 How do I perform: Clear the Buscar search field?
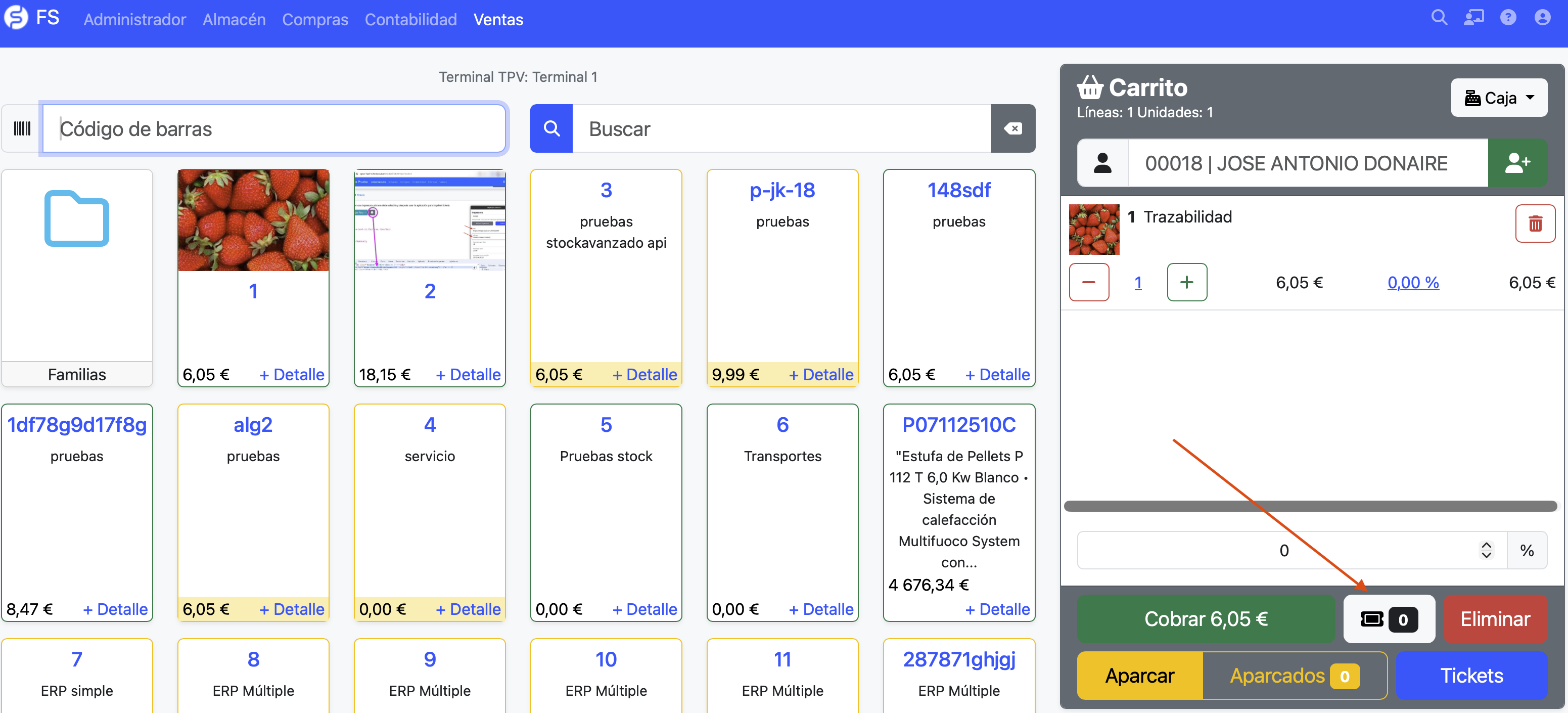coord(1013,128)
